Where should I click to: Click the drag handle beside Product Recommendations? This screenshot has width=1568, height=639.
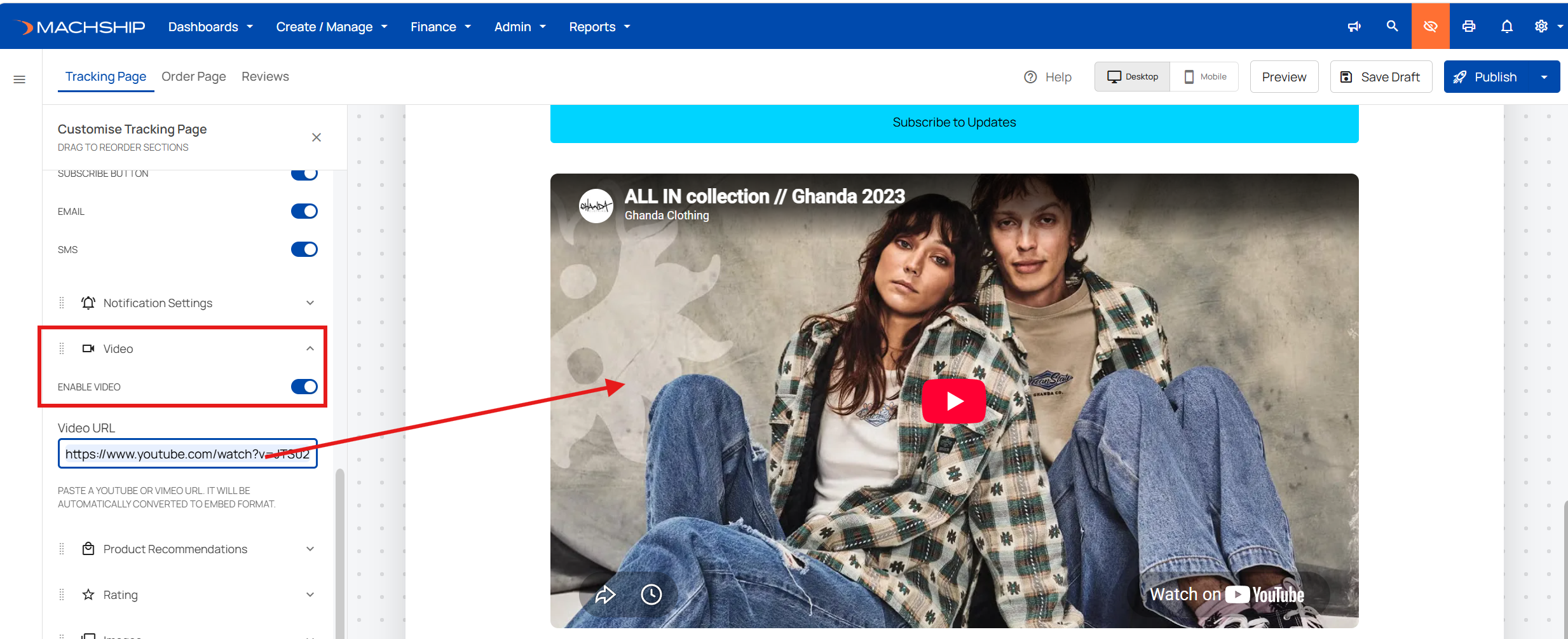point(62,549)
